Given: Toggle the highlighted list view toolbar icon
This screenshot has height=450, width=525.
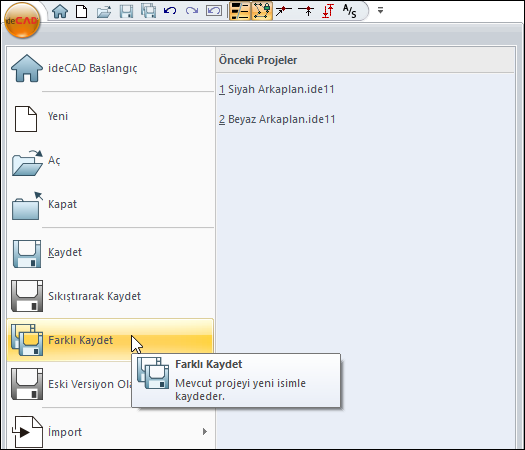Looking at the screenshot, I should (x=240, y=11).
